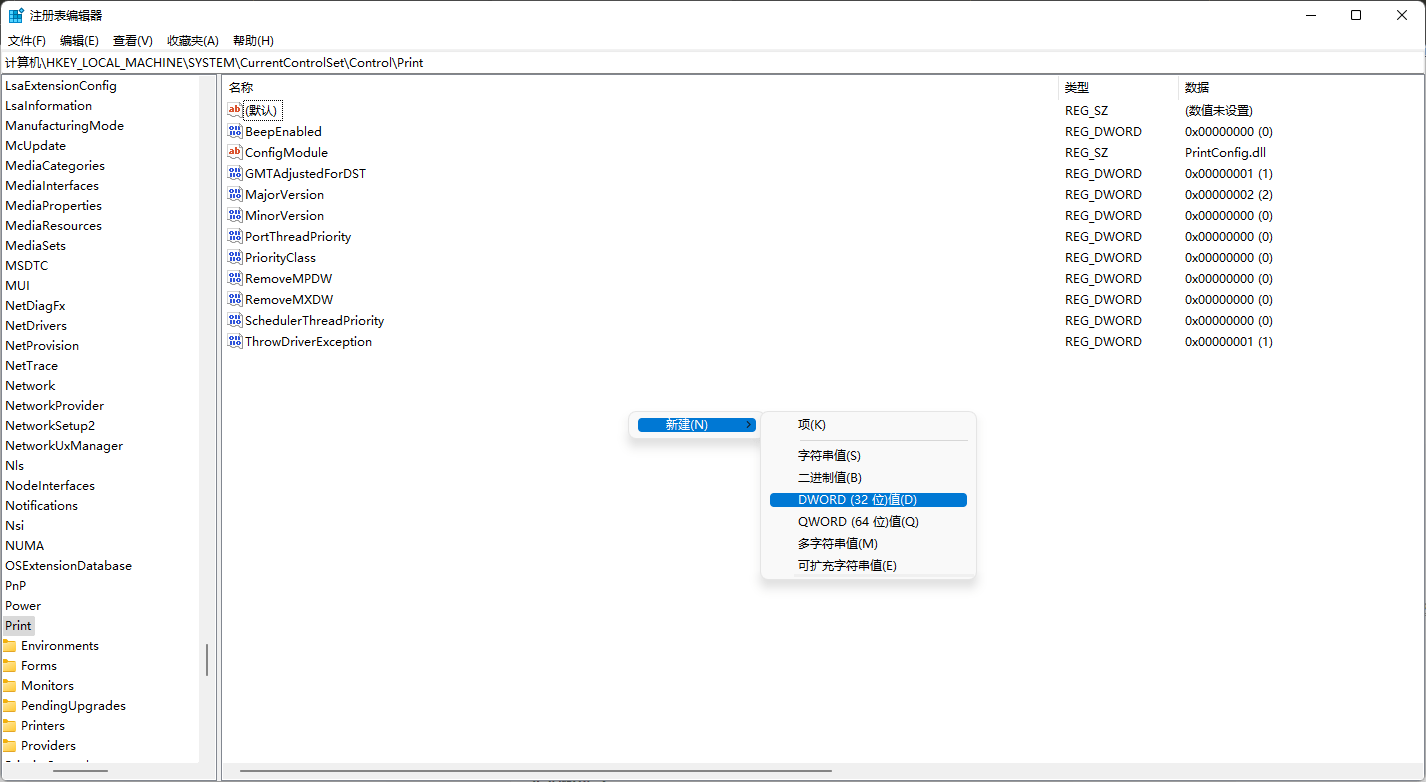Screen dimensions: 1426x782
Task: Click the Monitors folder icon
Action: coord(10,685)
